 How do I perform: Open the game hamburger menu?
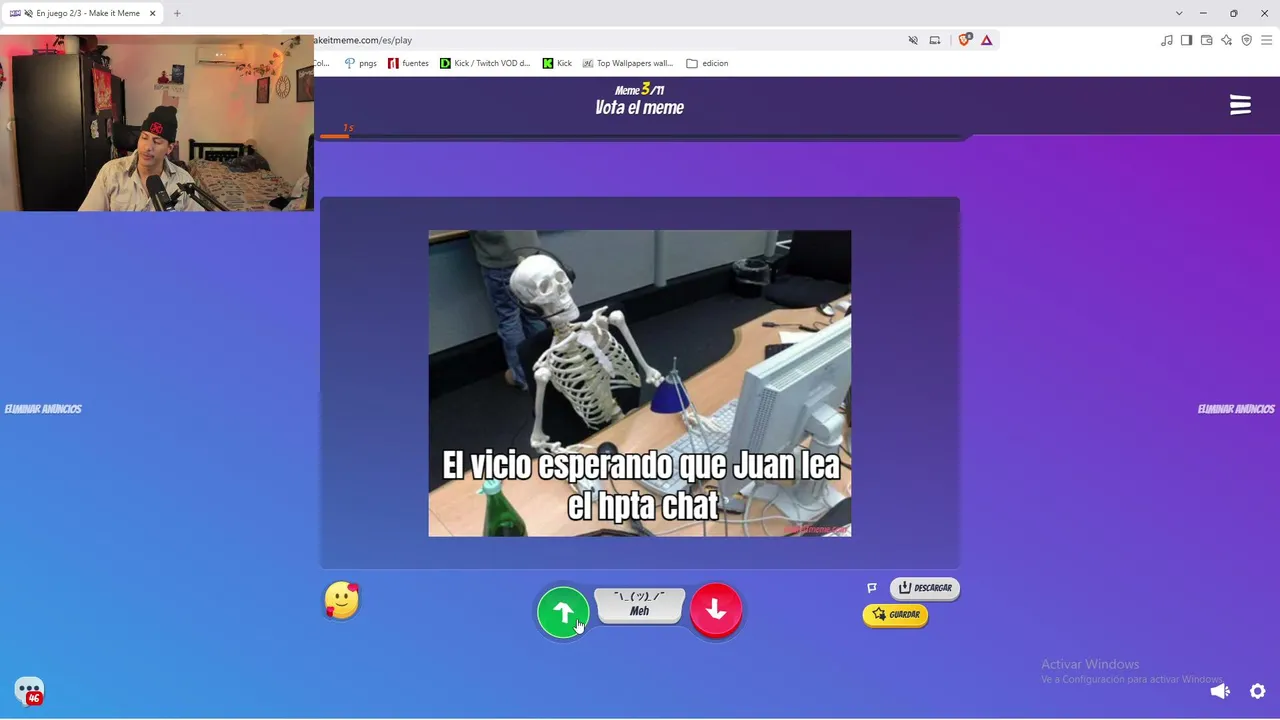[x=1240, y=105]
